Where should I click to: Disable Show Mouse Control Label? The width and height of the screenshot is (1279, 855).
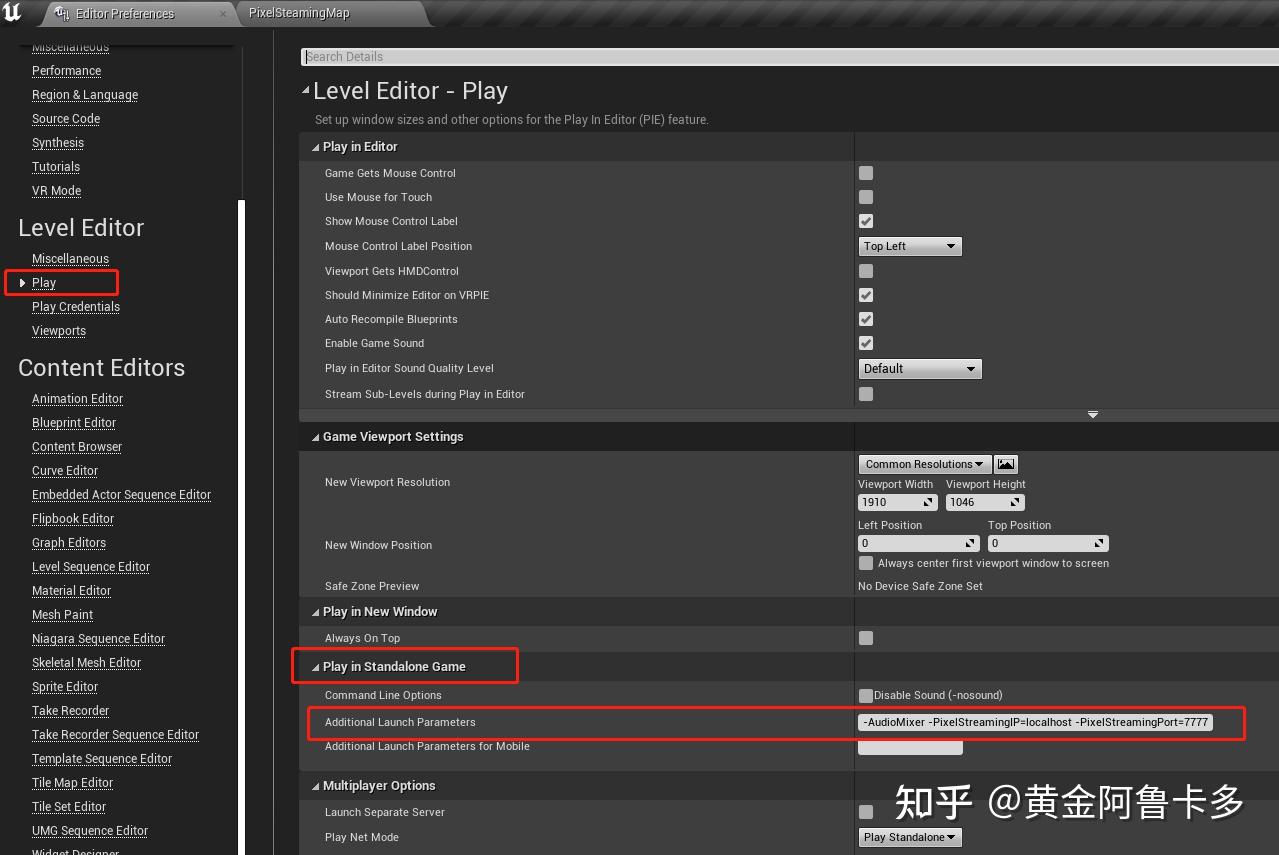pyautogui.click(x=865, y=221)
